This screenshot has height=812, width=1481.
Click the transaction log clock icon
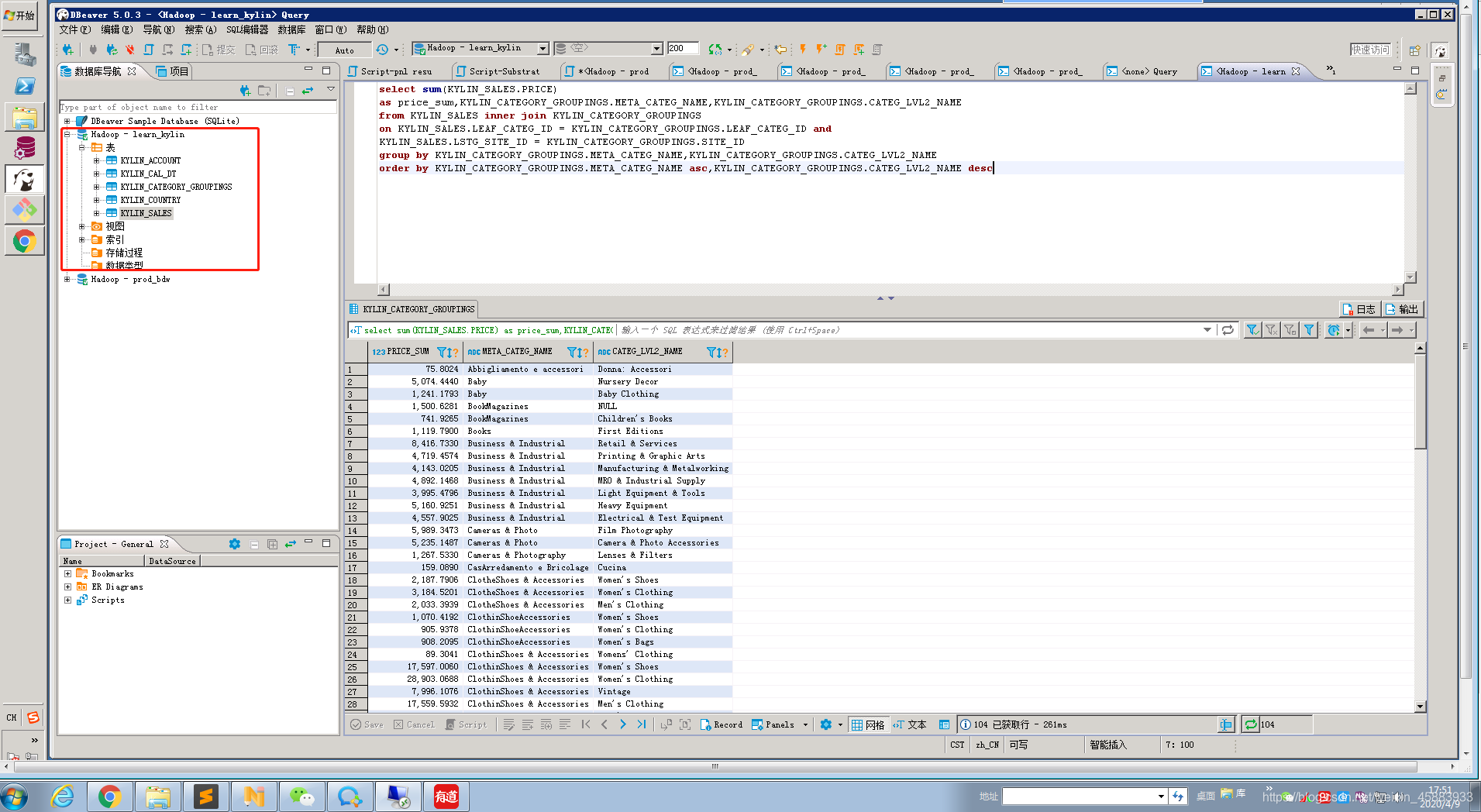(382, 50)
